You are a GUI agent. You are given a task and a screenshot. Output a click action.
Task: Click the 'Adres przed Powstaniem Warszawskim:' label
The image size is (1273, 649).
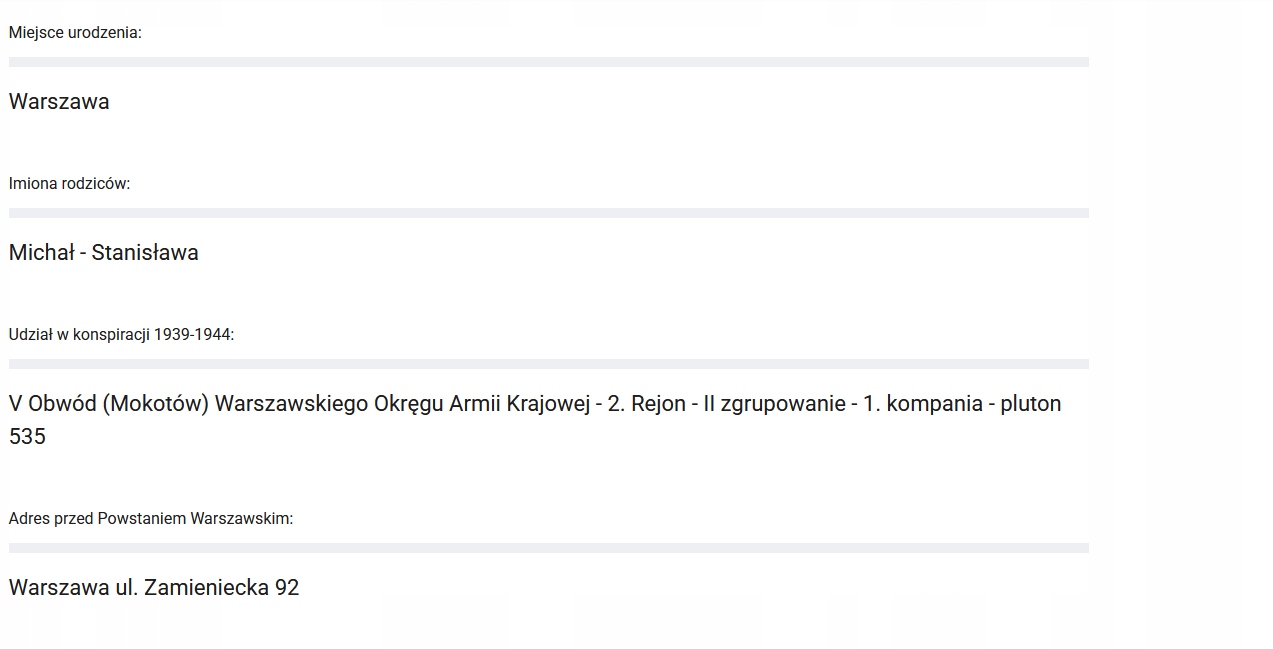pyautogui.click(x=151, y=519)
